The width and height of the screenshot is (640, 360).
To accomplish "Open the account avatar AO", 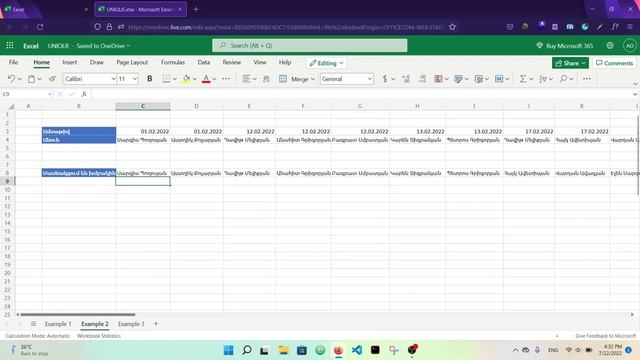I will coord(629,45).
